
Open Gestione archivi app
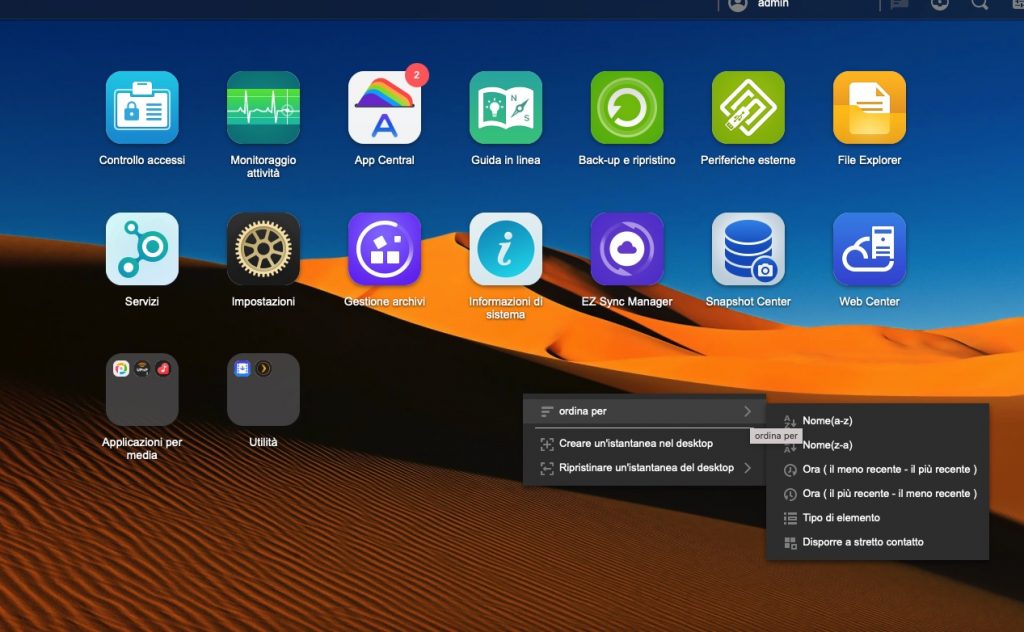[384, 249]
